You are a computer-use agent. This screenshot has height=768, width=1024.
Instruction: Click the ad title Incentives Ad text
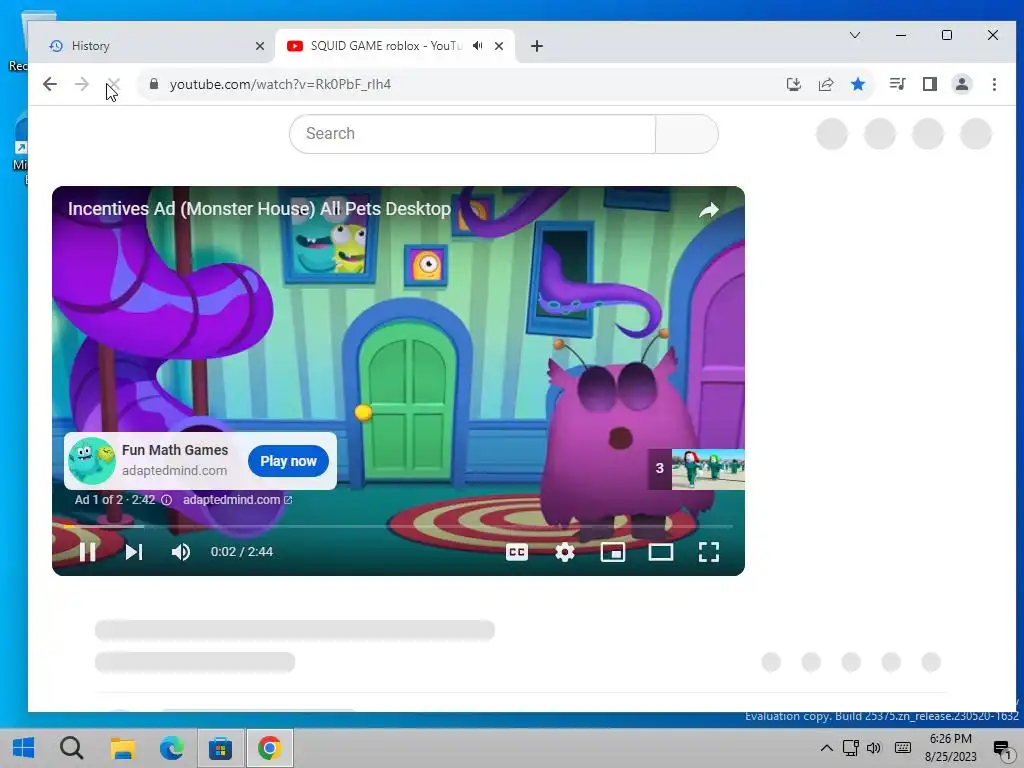click(x=259, y=209)
